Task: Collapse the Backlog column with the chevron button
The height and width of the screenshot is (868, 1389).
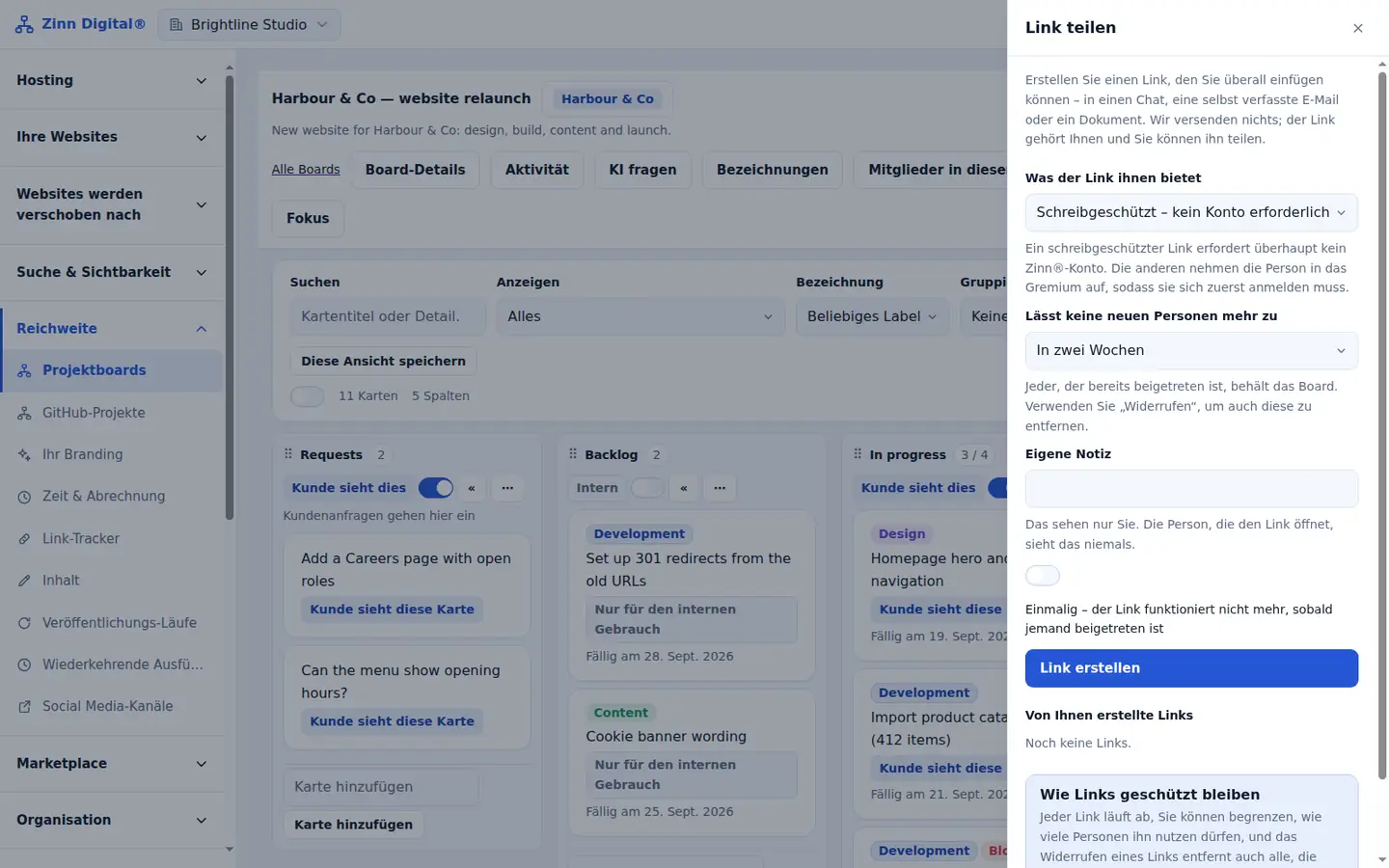Action: pyautogui.click(x=684, y=488)
